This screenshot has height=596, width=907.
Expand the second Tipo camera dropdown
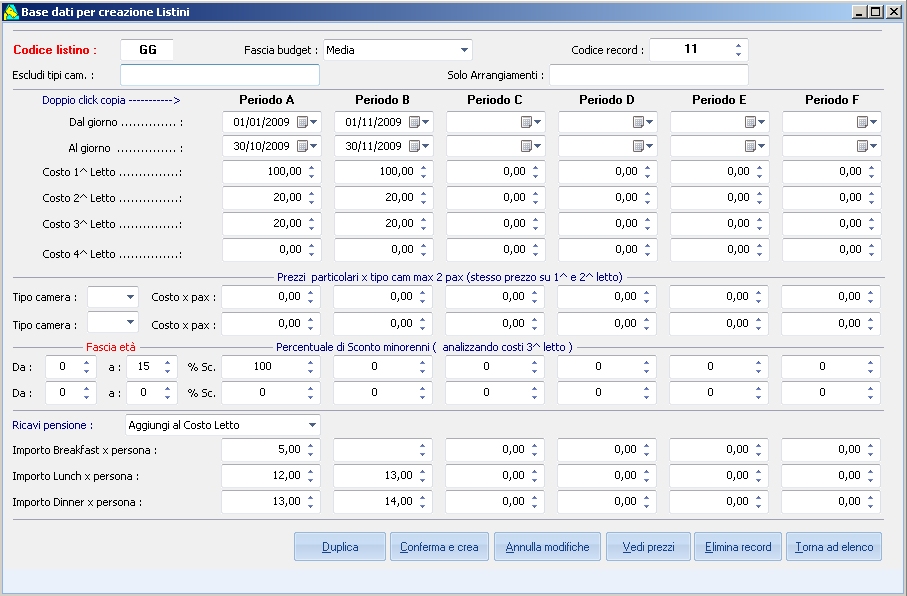click(130, 323)
